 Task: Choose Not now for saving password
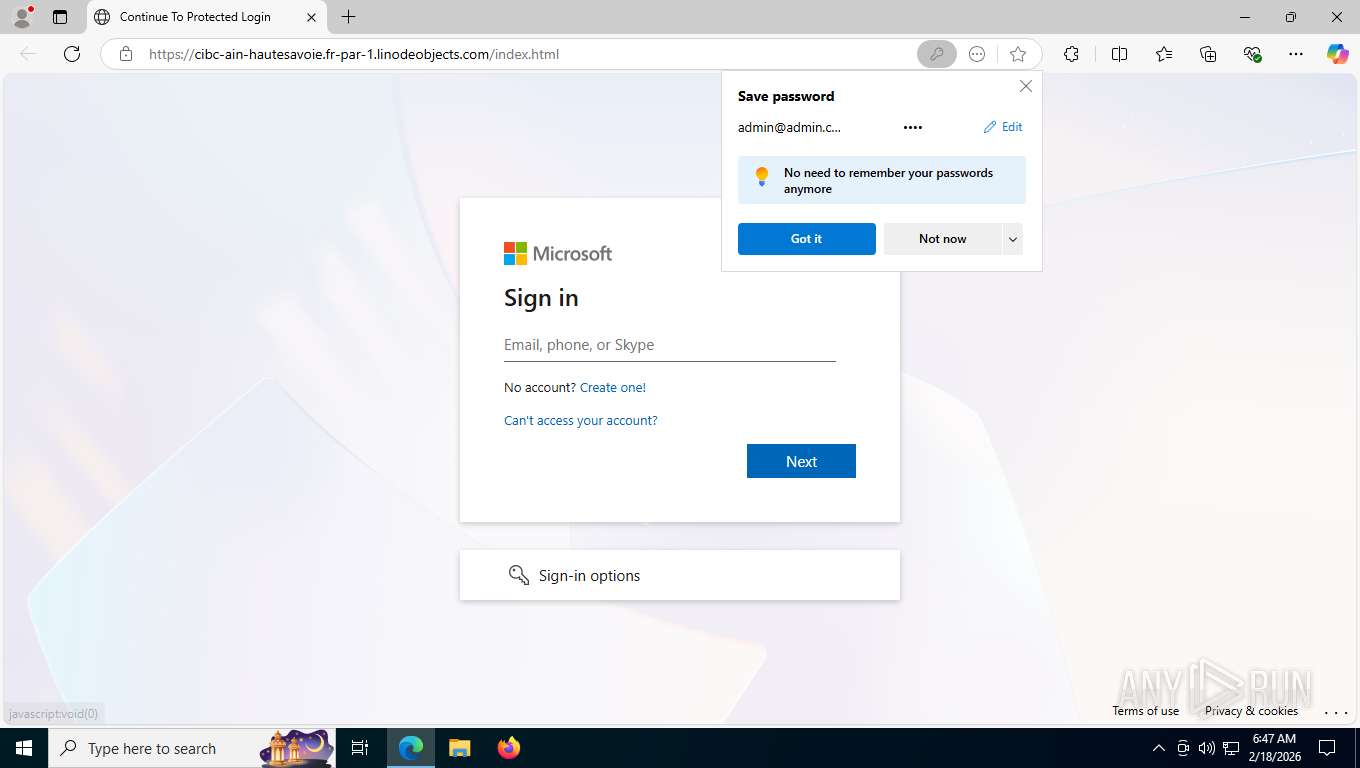pos(942,239)
